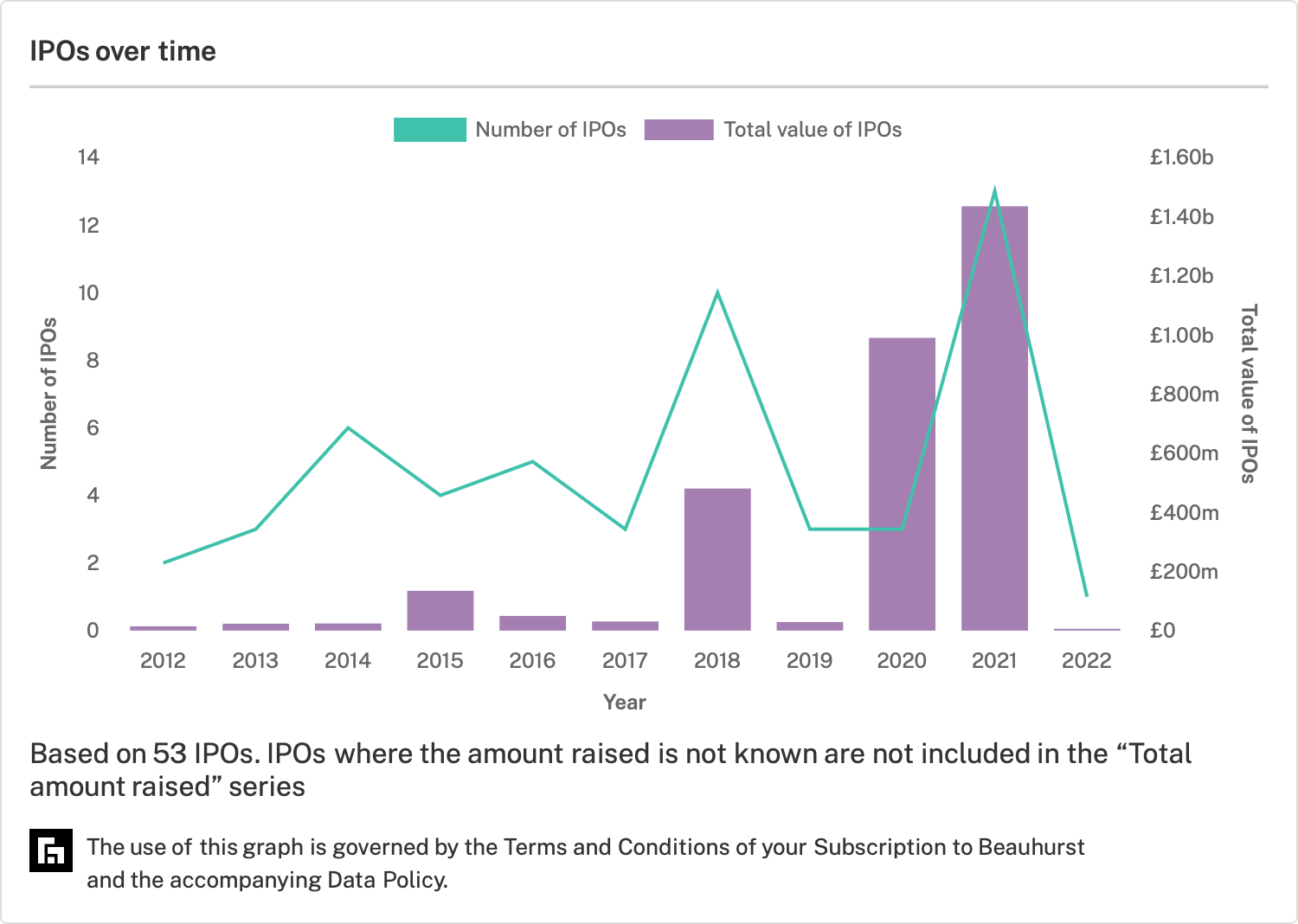Screen dimensions: 1298x924
Task: Select the 2018 purple bar
Action: tap(717, 559)
